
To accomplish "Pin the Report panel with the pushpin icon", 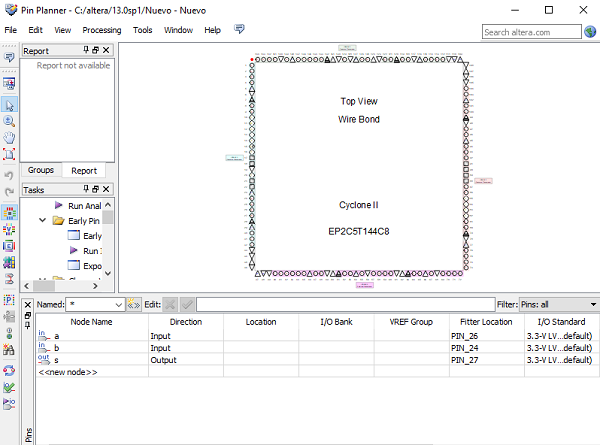I will (86, 50).
